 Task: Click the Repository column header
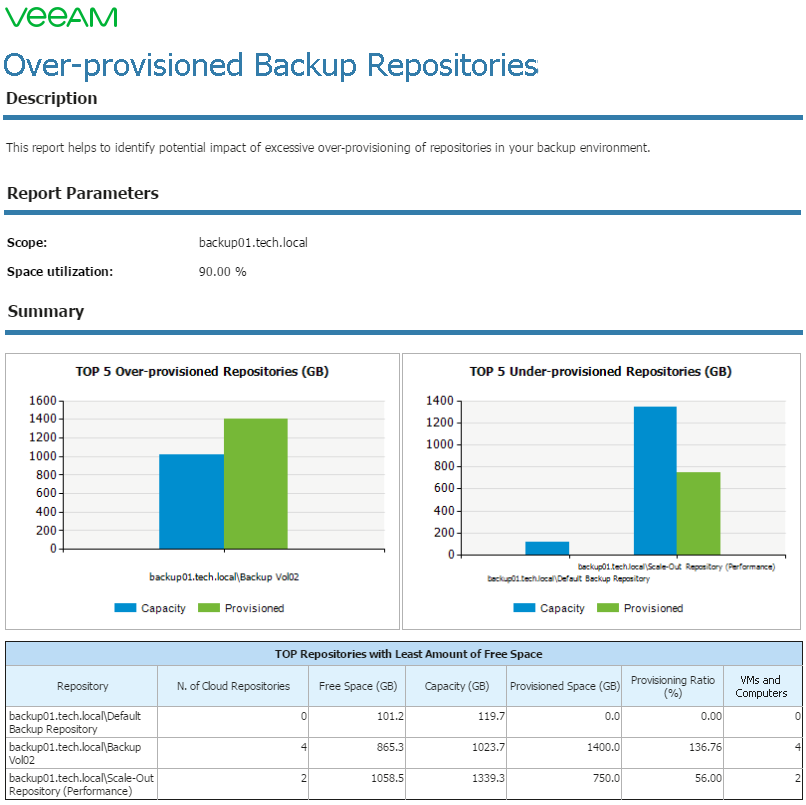pos(82,686)
